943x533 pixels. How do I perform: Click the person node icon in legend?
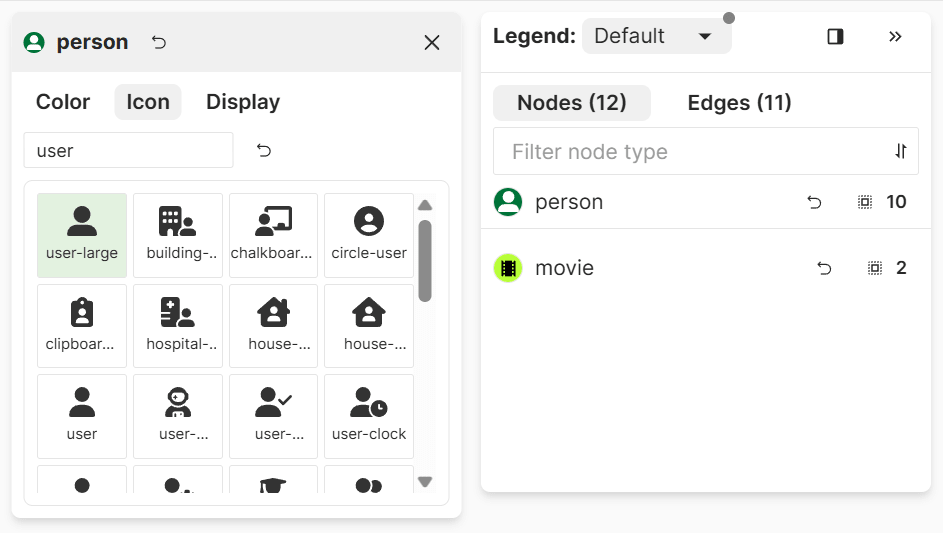[508, 202]
